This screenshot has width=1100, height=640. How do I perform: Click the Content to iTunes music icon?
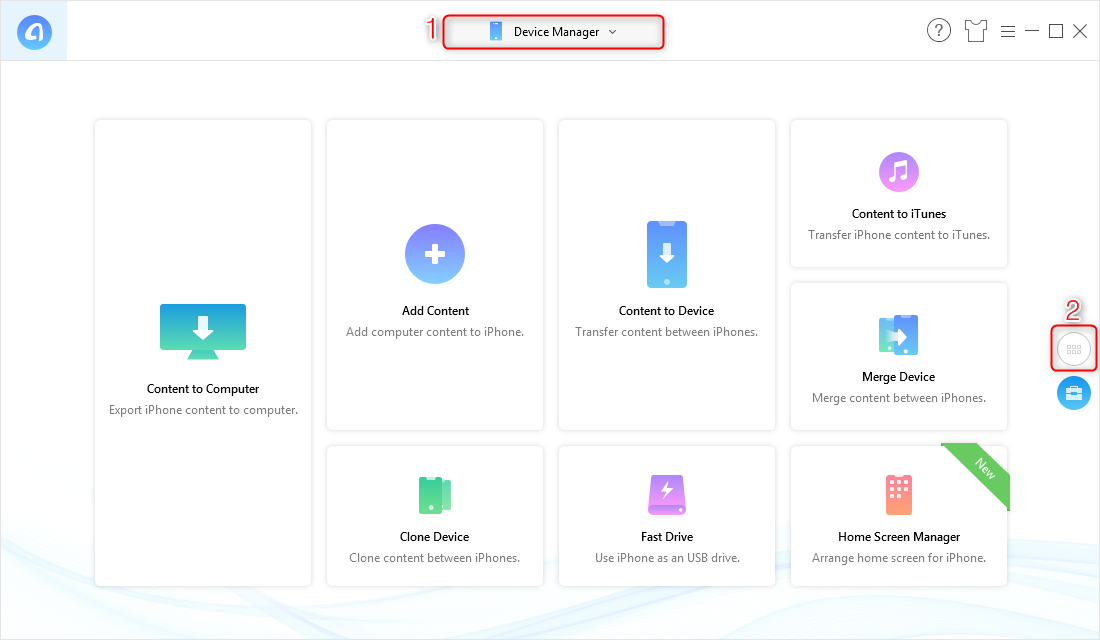[x=899, y=172]
